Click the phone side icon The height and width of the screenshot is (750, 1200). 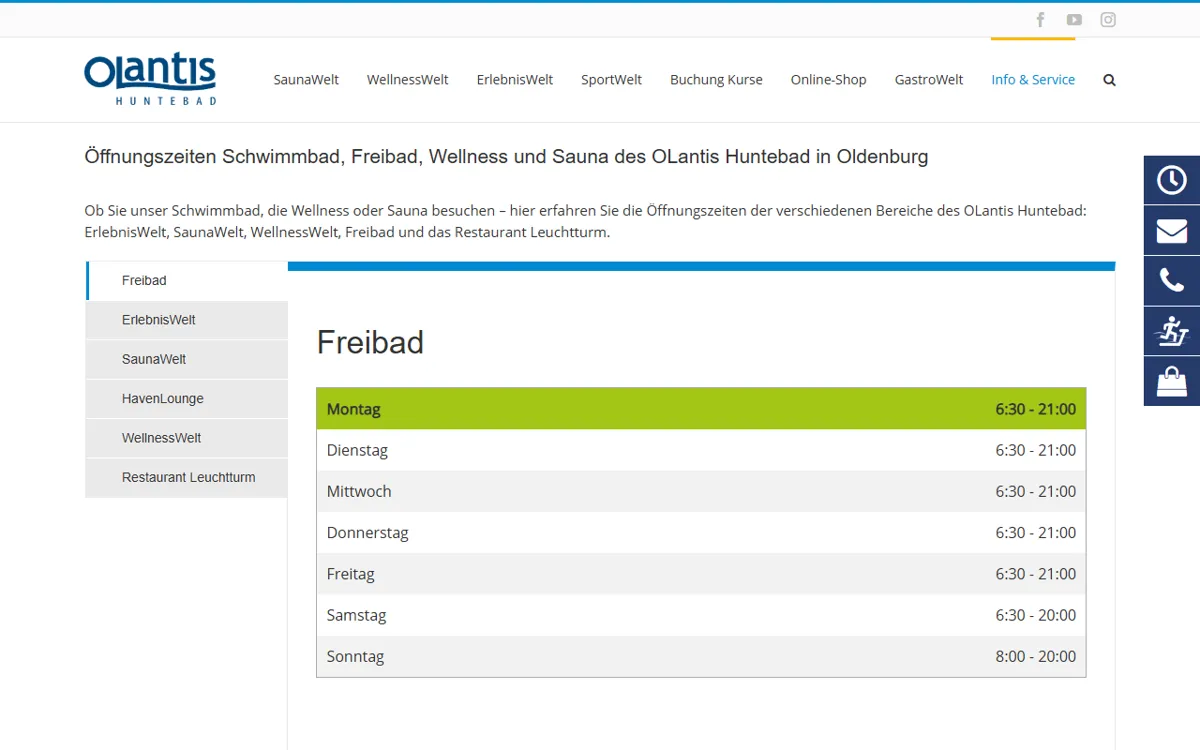pos(1172,281)
